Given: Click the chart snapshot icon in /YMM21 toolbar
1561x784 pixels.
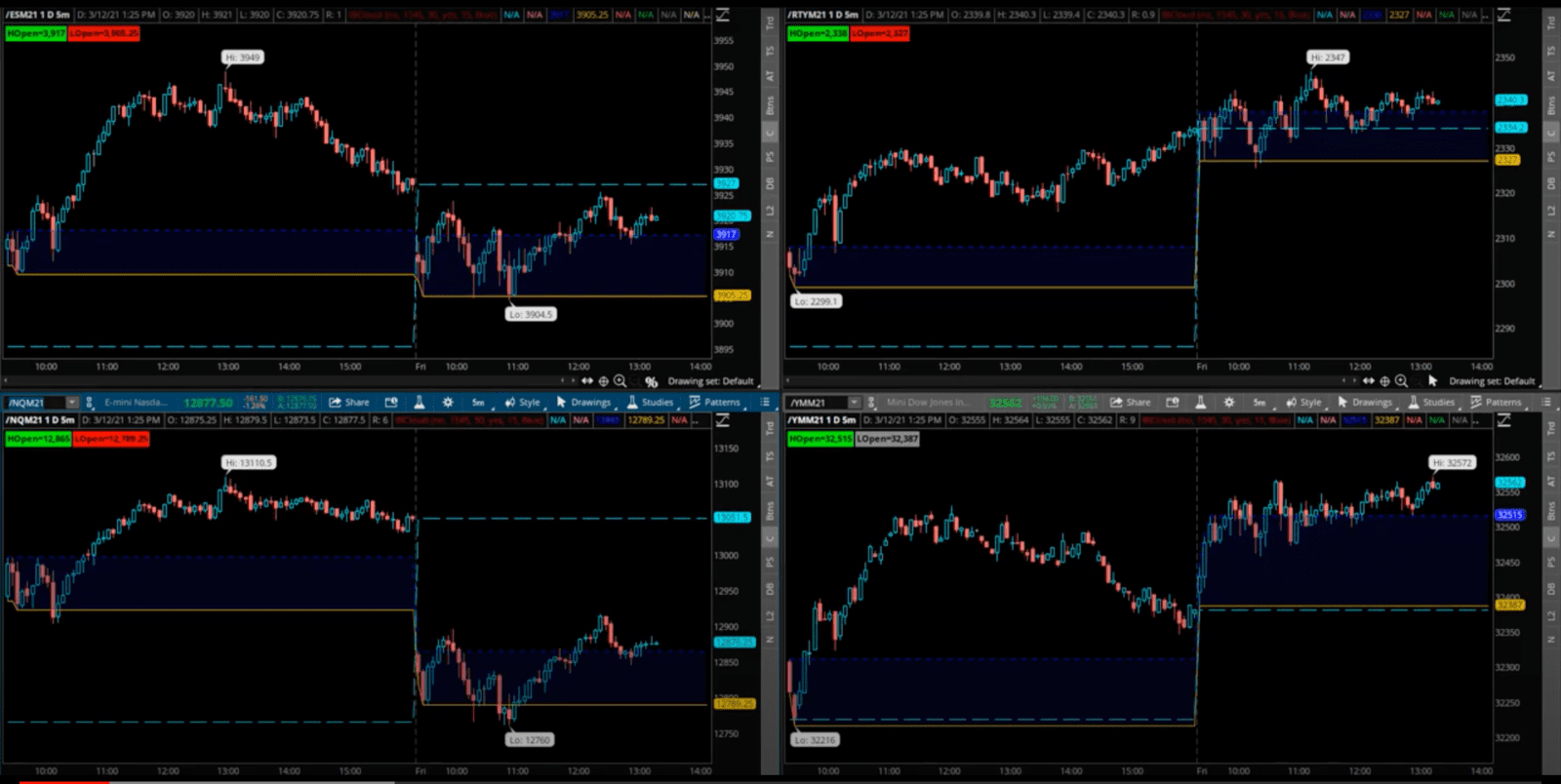Looking at the screenshot, I should click(x=1173, y=402).
